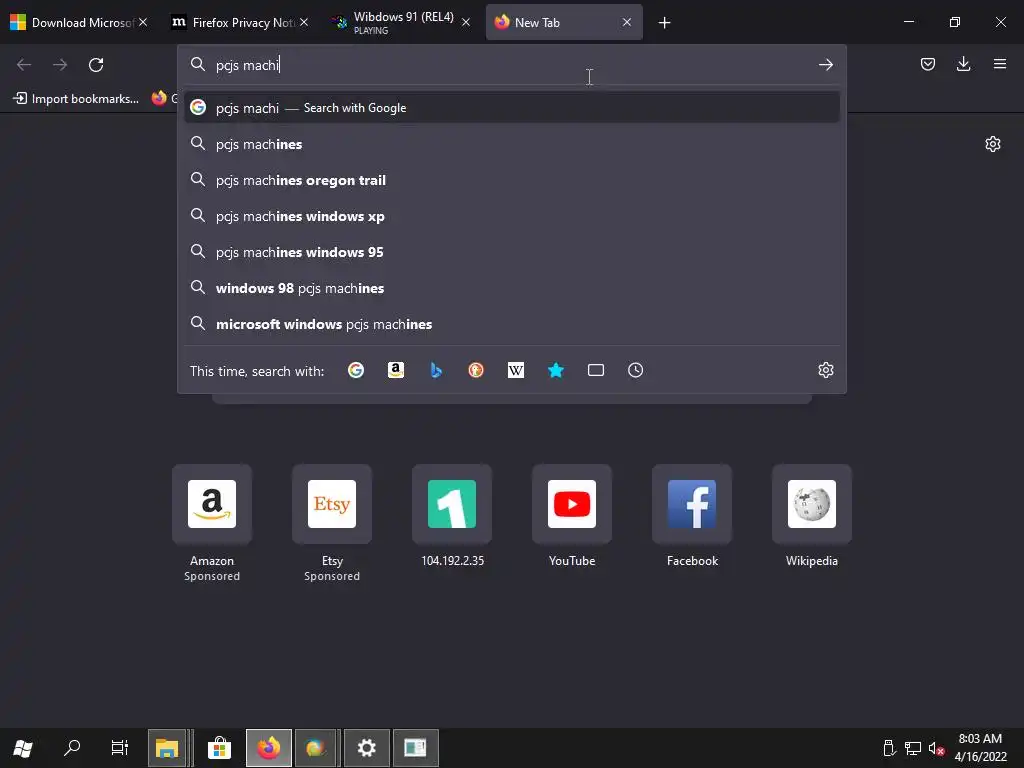Open Task View on taskbar
1024x768 pixels.
click(120, 748)
